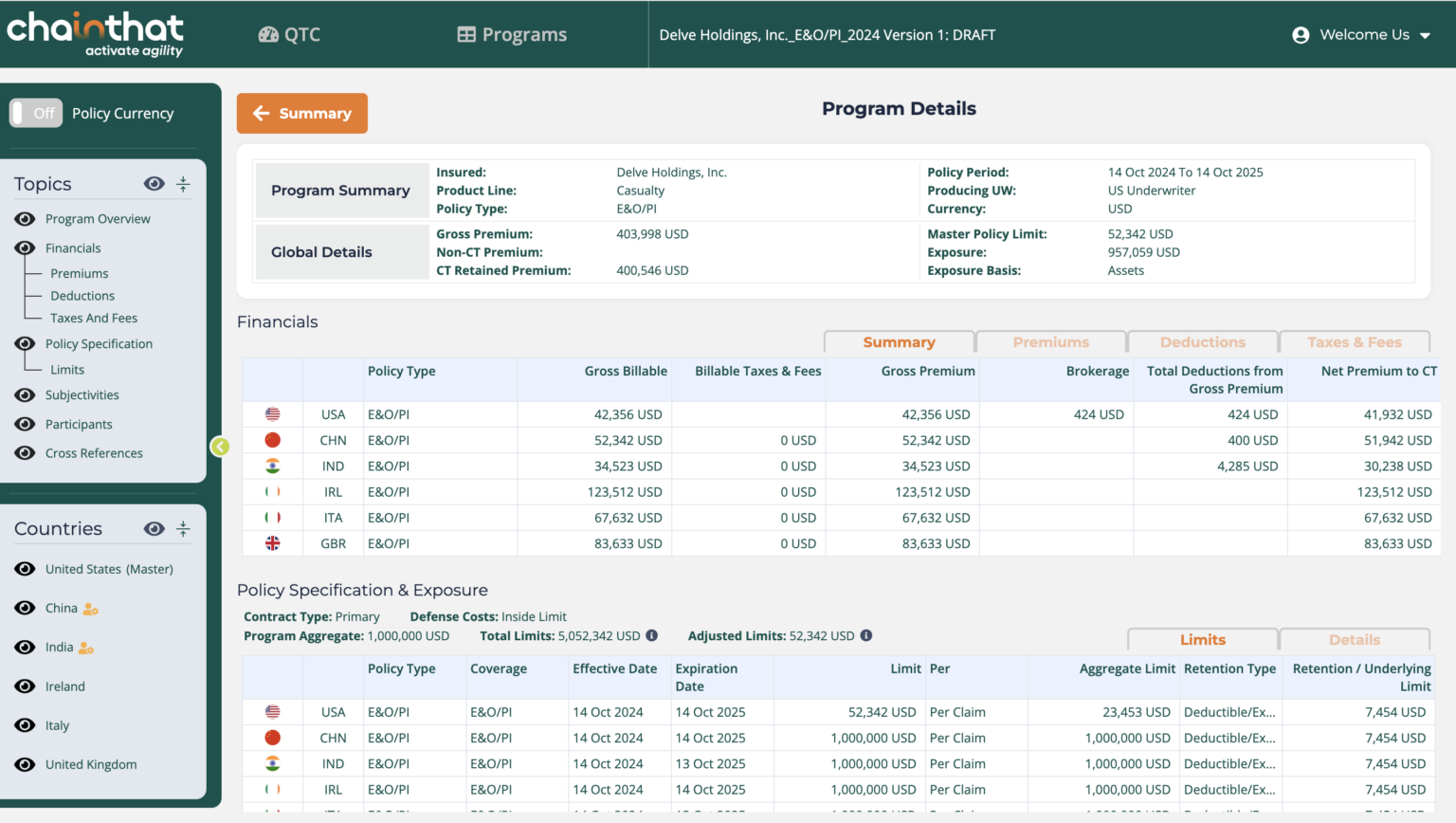Switch to the Premiums financials tab
1456x823 pixels.
click(x=1050, y=342)
